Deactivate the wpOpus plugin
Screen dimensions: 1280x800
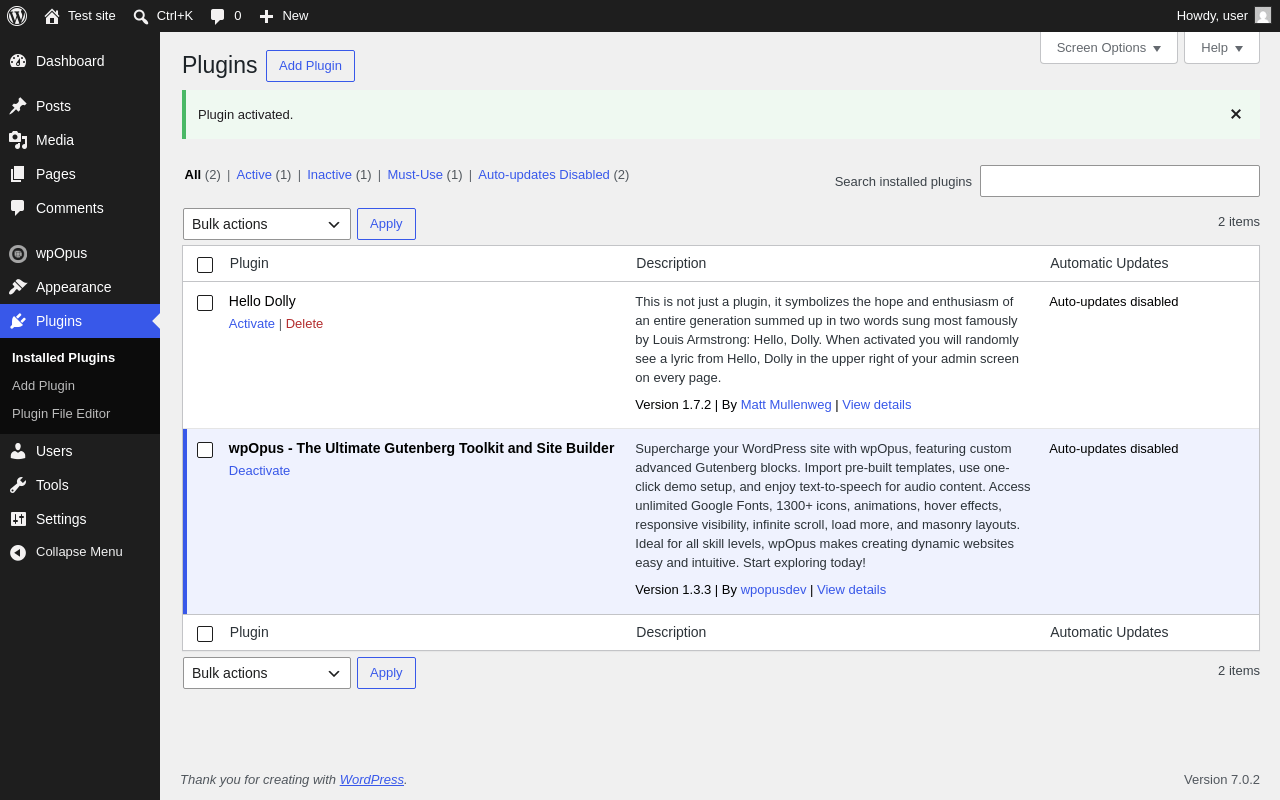259,471
